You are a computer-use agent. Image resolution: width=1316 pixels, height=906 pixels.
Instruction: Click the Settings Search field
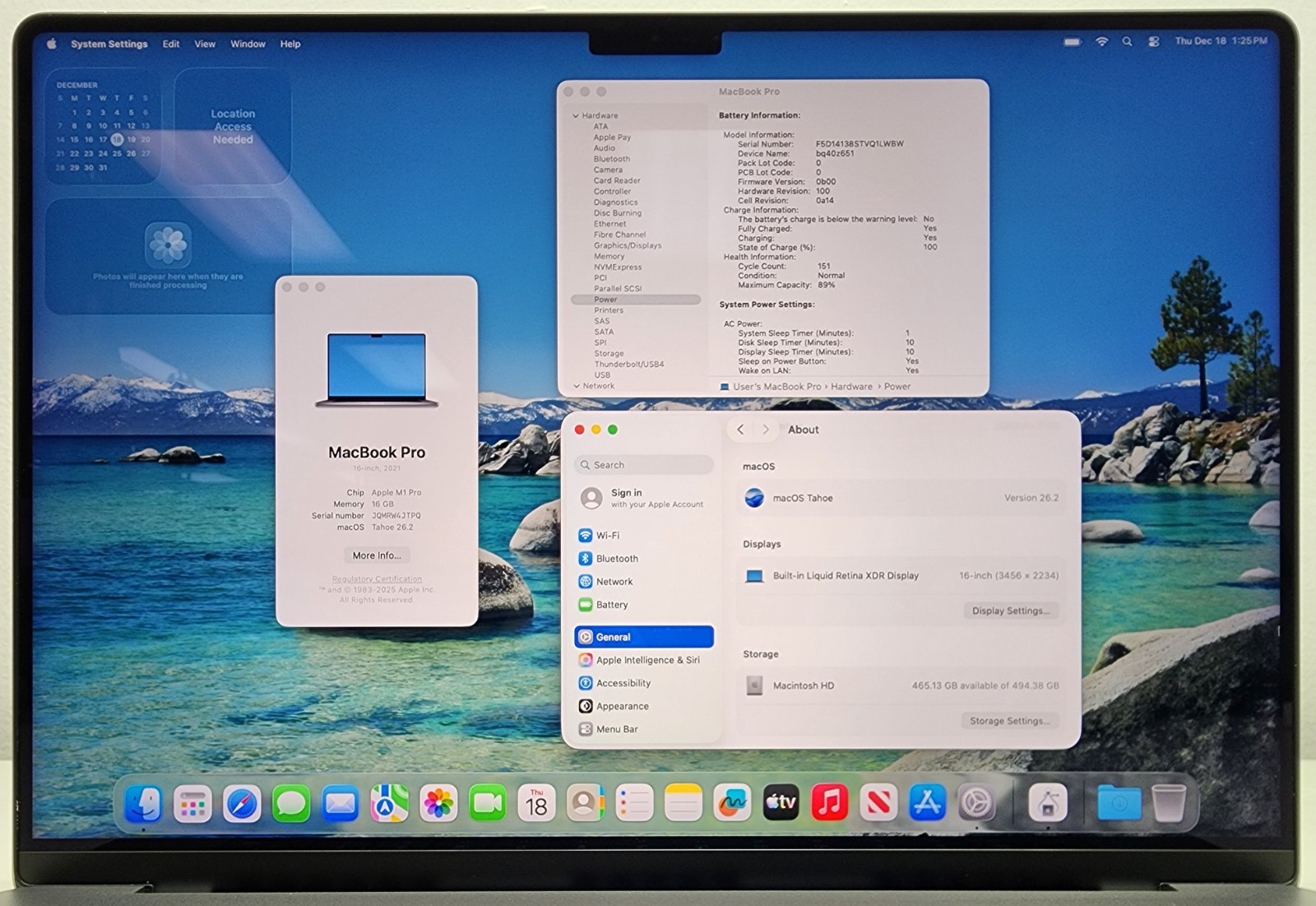(644, 465)
